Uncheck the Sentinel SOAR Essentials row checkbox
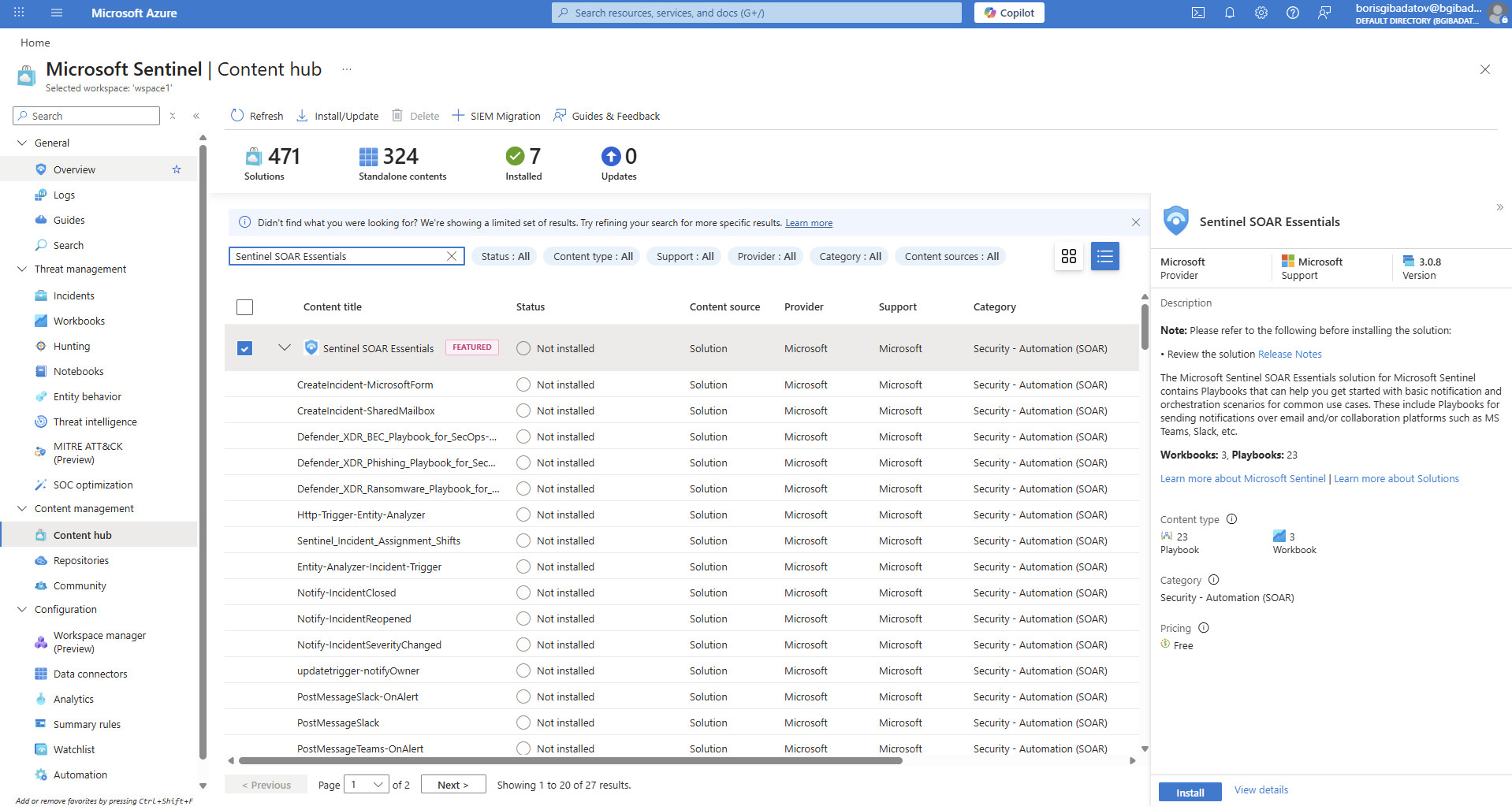 click(245, 348)
